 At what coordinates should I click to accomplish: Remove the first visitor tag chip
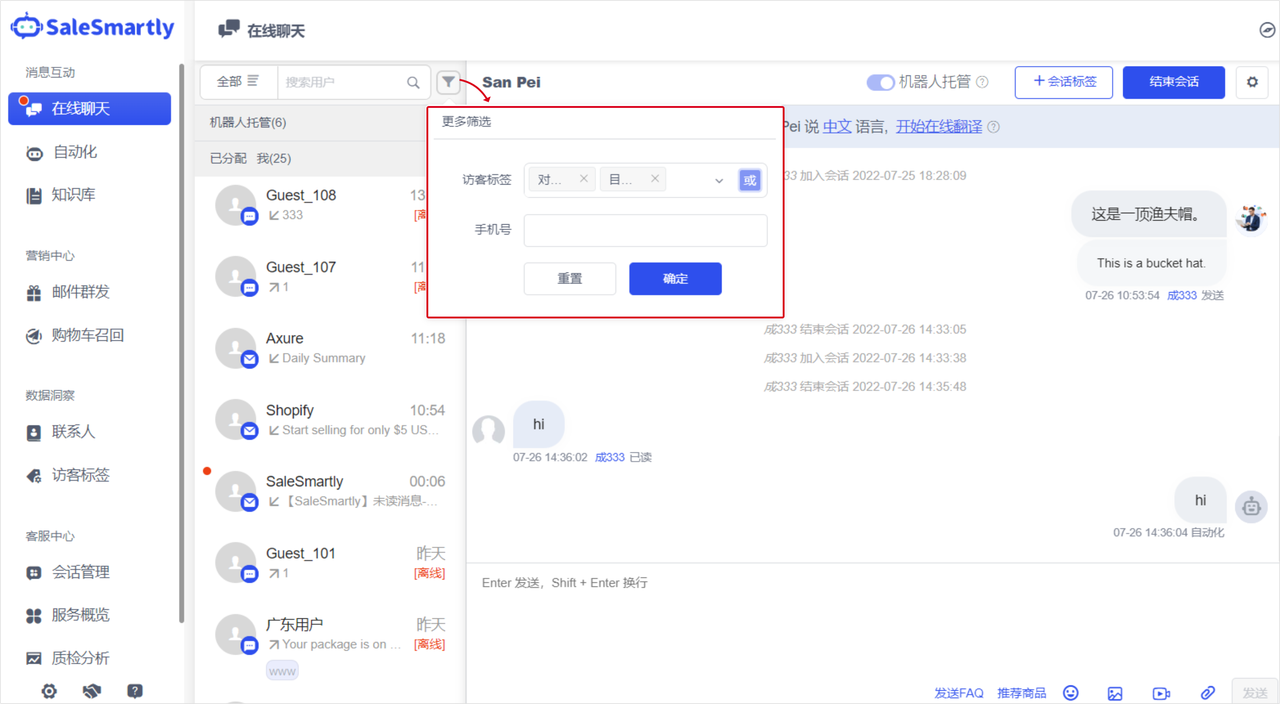pyautogui.click(x=583, y=180)
